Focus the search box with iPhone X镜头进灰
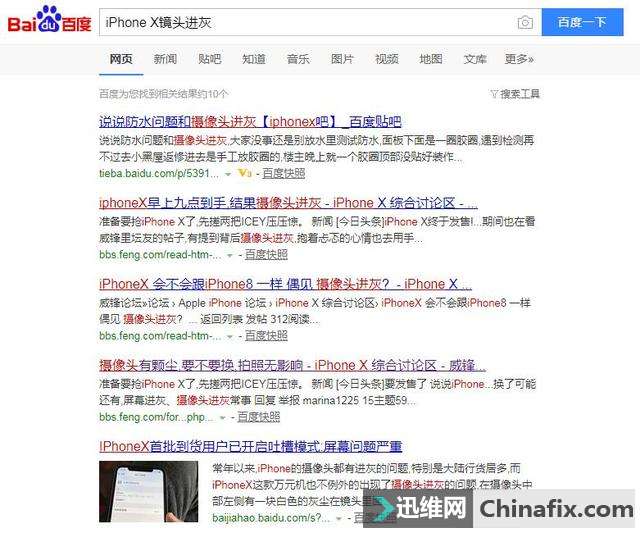 click(308, 22)
